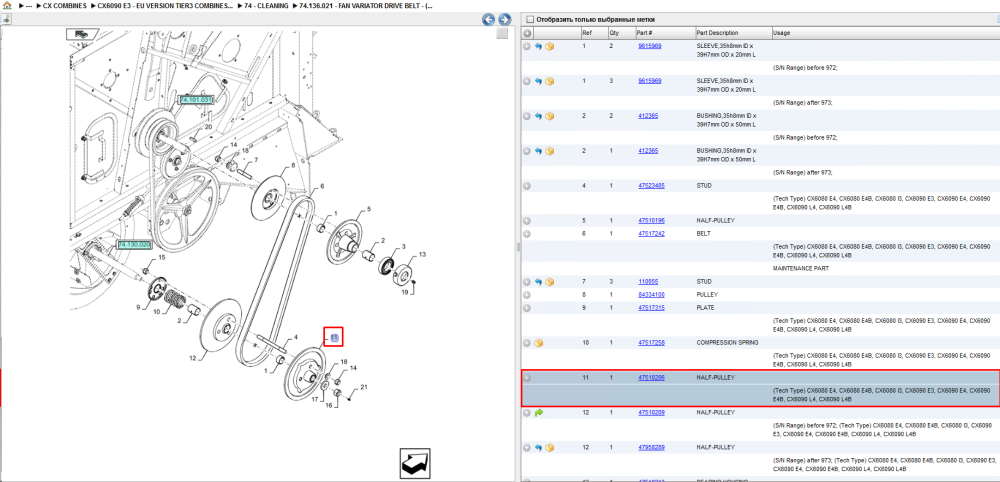Open part link 47523485

(x=651, y=186)
